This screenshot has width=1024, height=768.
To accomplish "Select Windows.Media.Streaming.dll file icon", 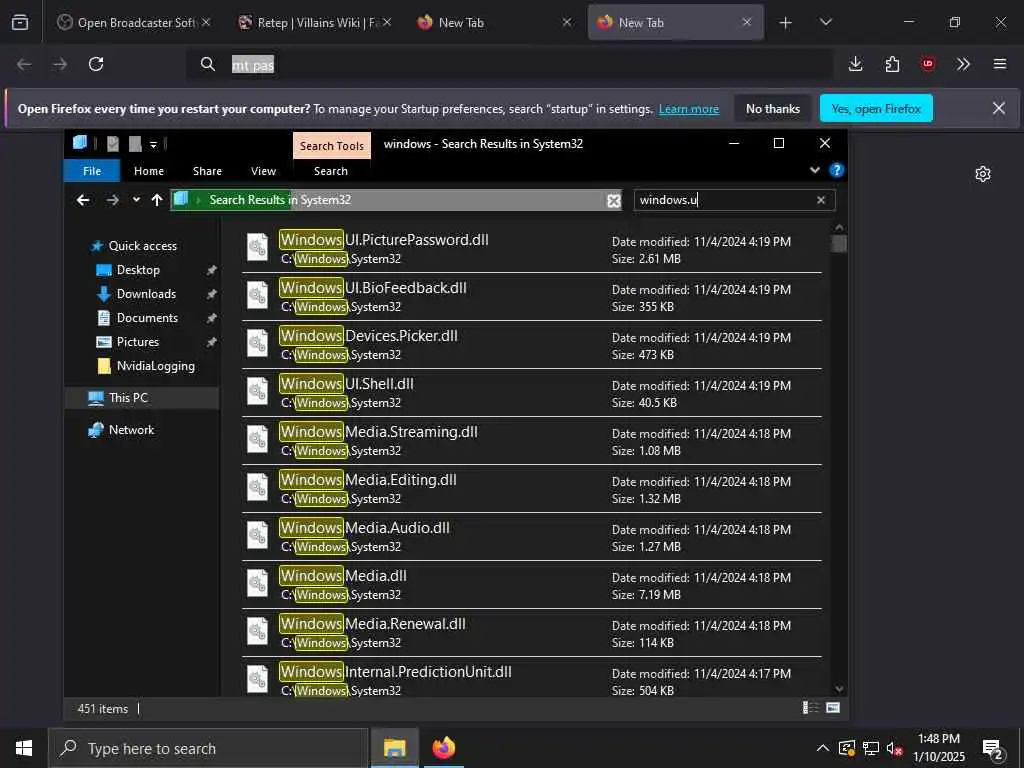I will (257, 440).
